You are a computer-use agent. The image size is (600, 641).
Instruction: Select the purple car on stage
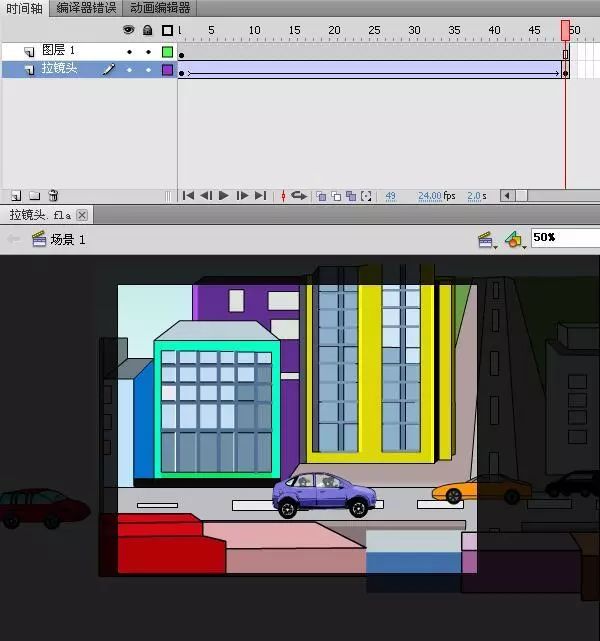coord(324,495)
